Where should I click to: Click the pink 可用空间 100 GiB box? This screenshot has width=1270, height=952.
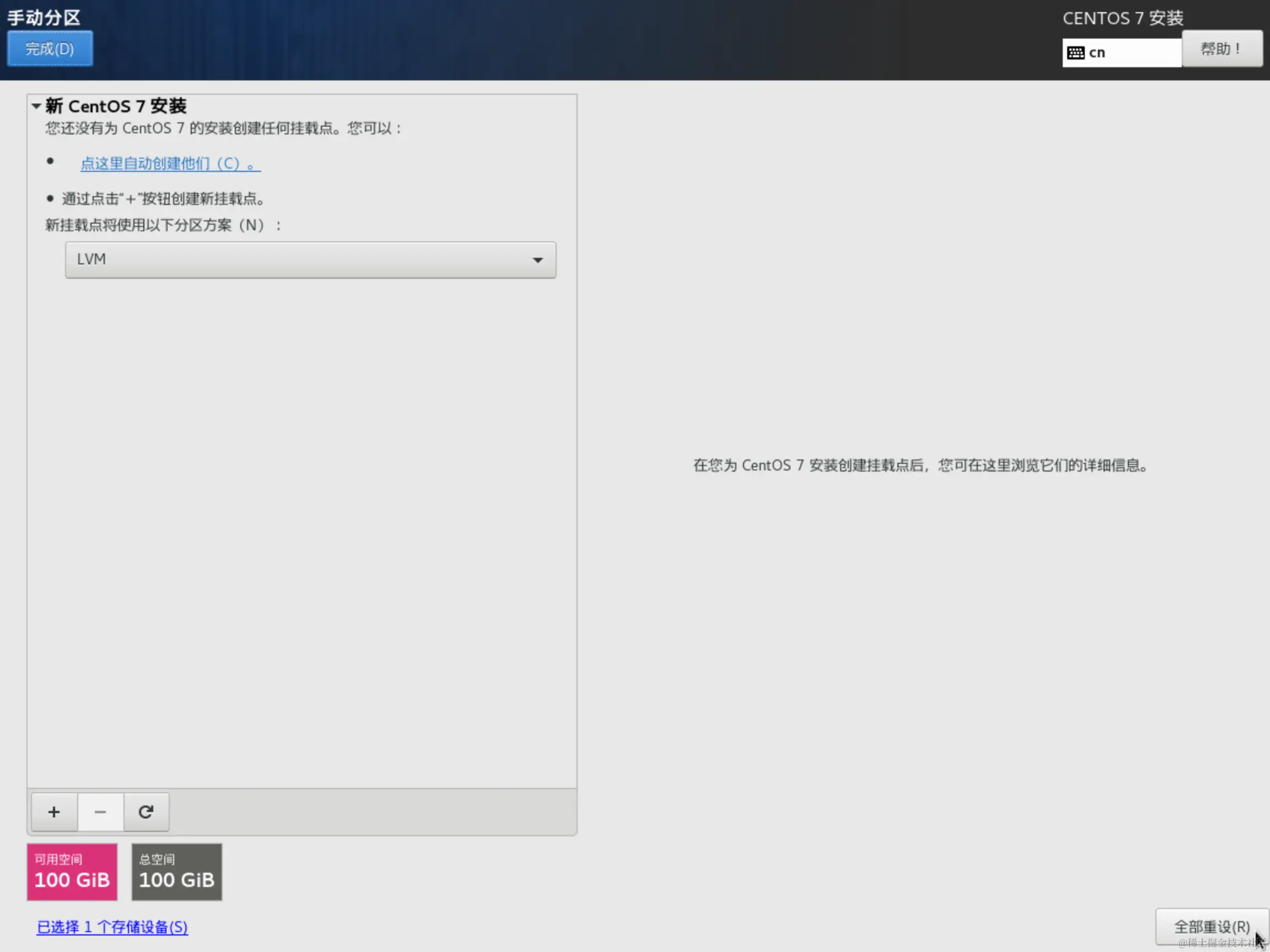point(72,871)
